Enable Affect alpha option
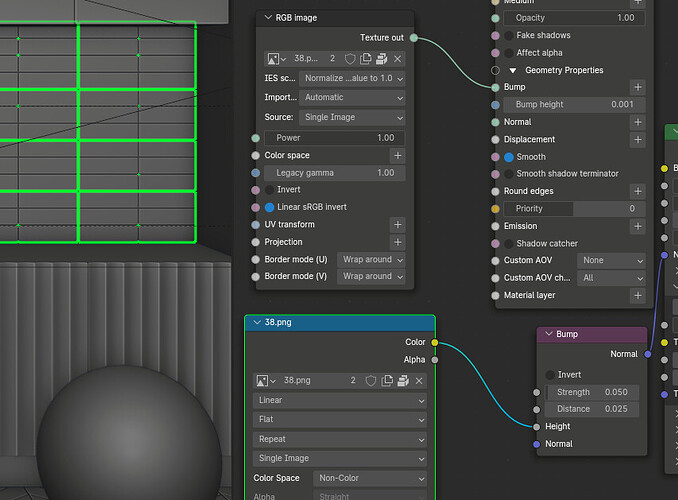The height and width of the screenshot is (500, 678). [509, 53]
